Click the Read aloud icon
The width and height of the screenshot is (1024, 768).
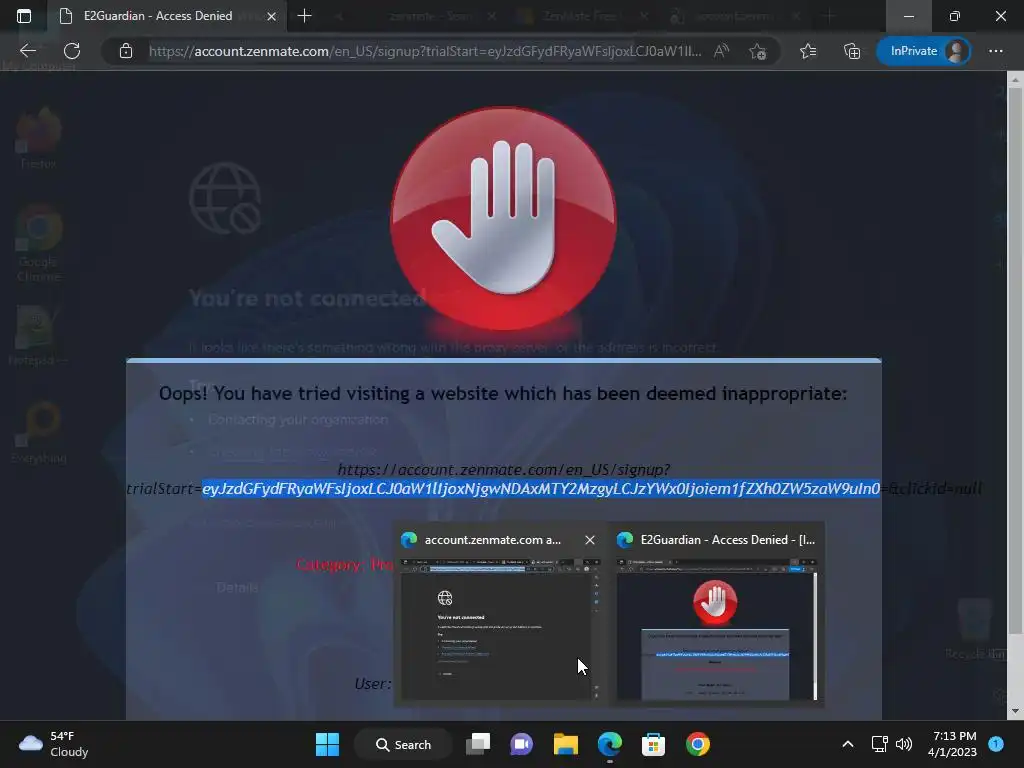721,51
